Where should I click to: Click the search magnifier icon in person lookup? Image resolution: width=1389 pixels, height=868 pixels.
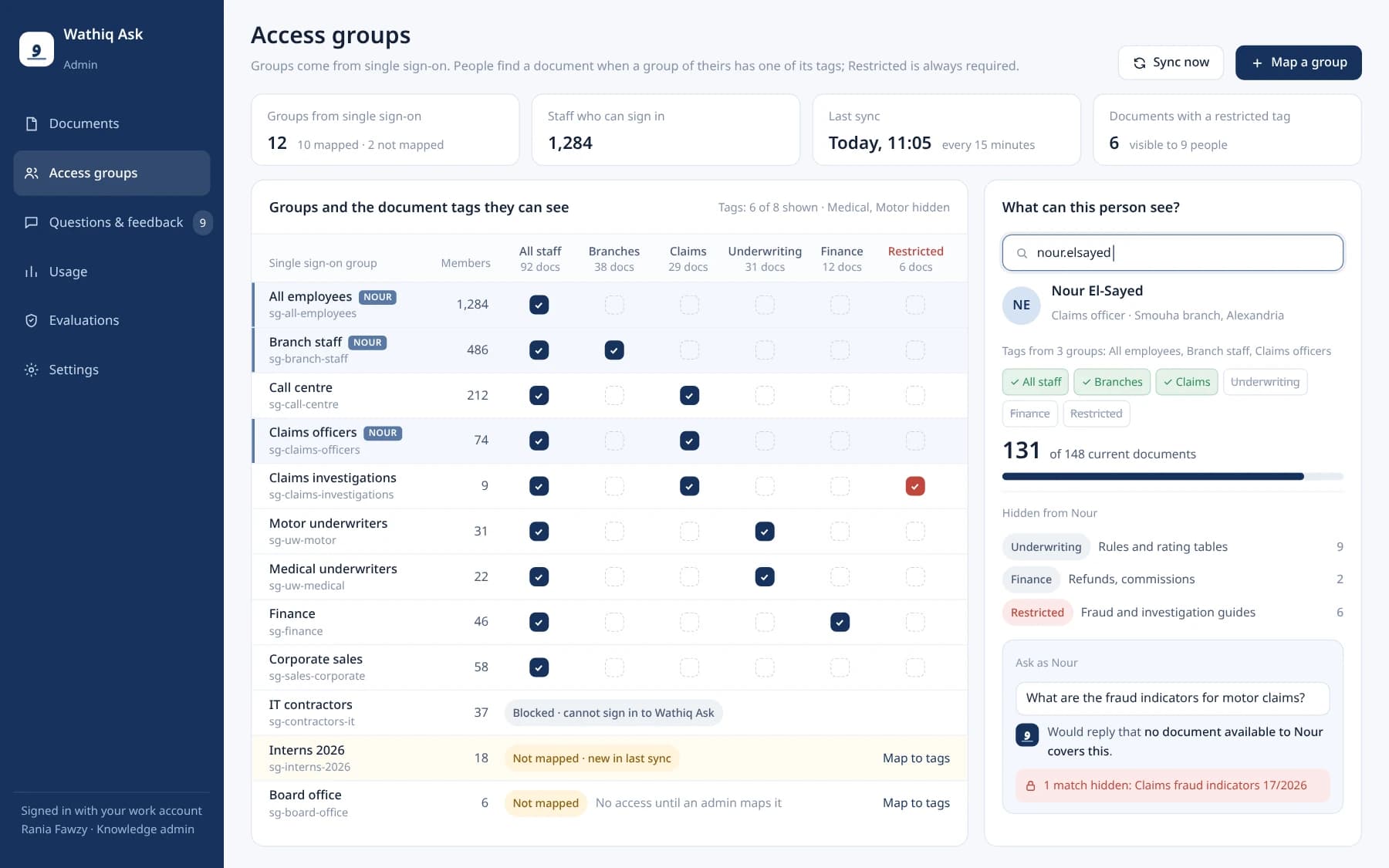[x=1022, y=253]
